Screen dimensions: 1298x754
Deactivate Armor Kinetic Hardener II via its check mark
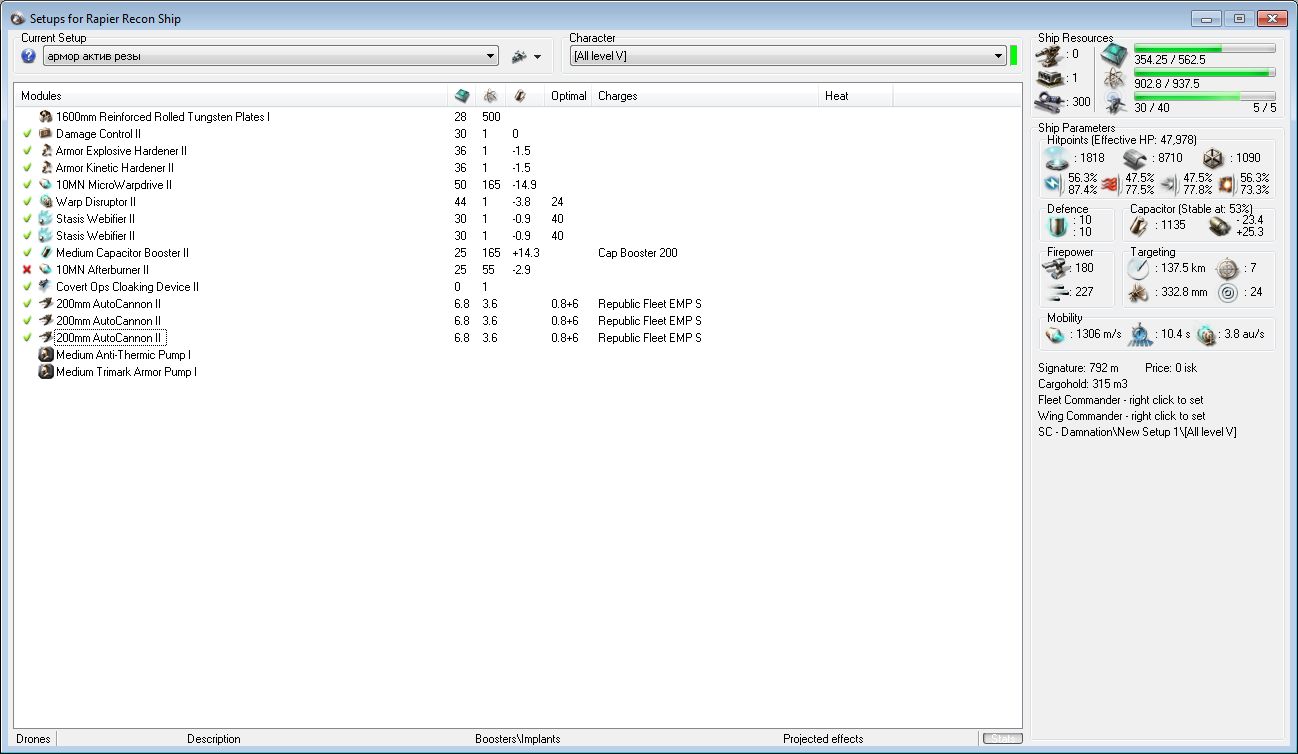pyautogui.click(x=27, y=168)
